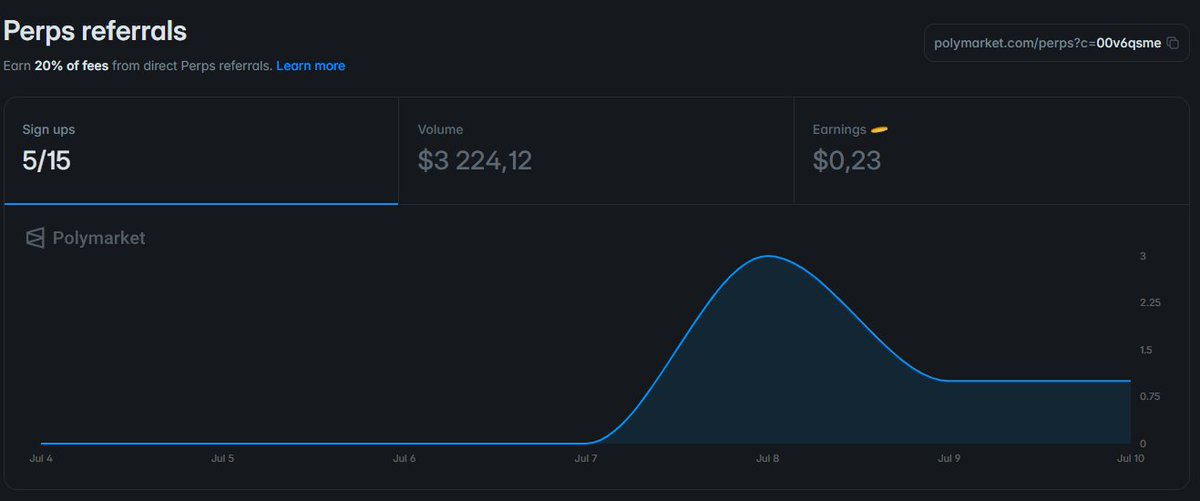The height and width of the screenshot is (501, 1200).
Task: Click the Jul 10 axis label
Action: [x=1130, y=458]
